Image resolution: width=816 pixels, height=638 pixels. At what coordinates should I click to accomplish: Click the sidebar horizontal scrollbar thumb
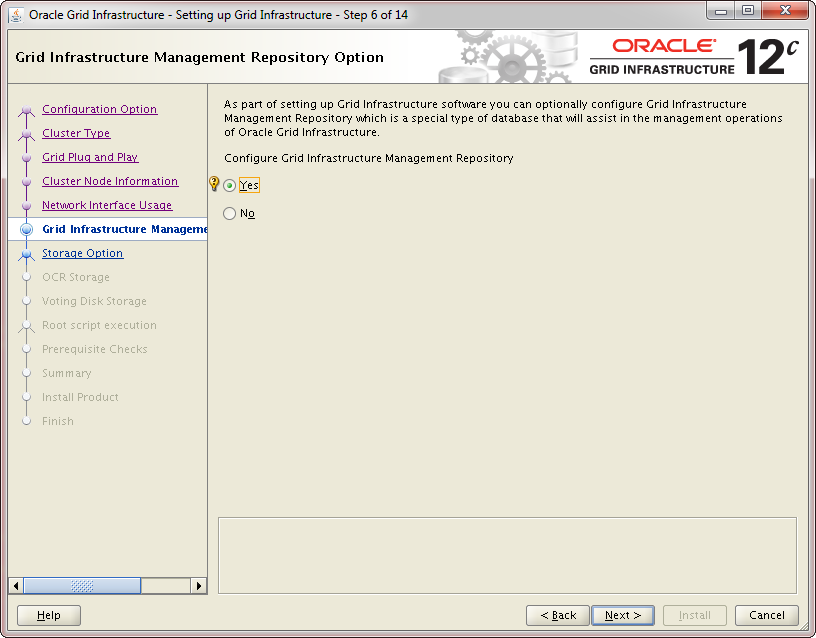click(82, 586)
